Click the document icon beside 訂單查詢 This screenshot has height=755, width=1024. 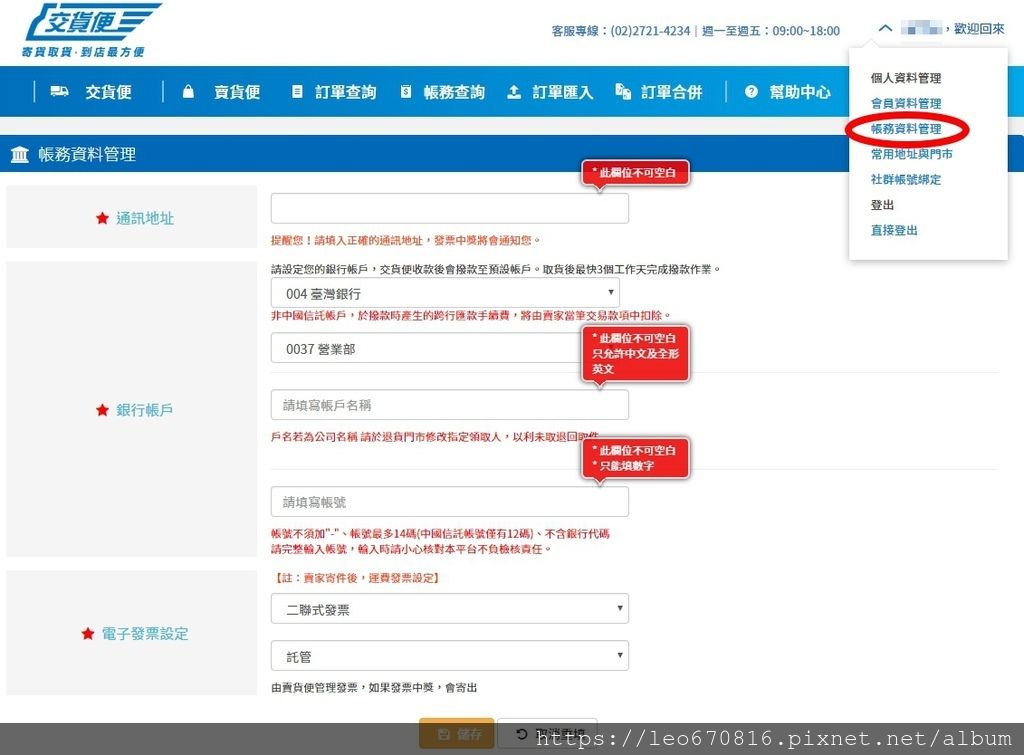pyautogui.click(x=297, y=91)
